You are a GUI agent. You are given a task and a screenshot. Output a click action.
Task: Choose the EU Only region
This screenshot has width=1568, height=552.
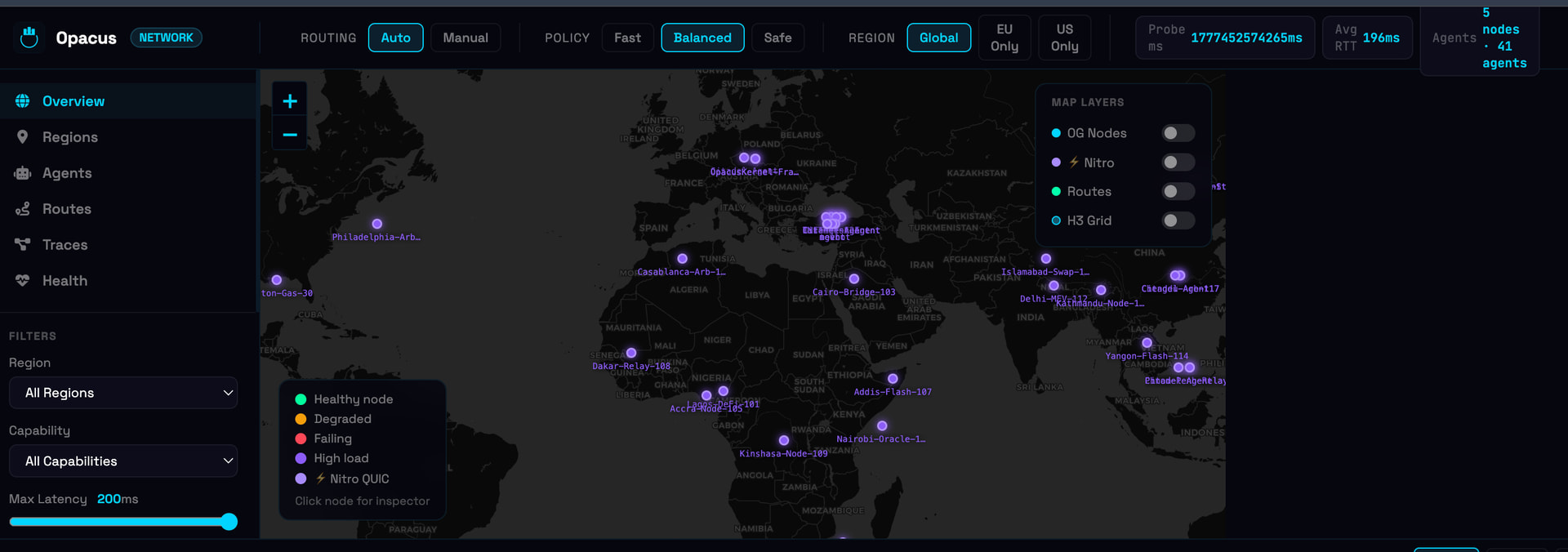click(1004, 38)
